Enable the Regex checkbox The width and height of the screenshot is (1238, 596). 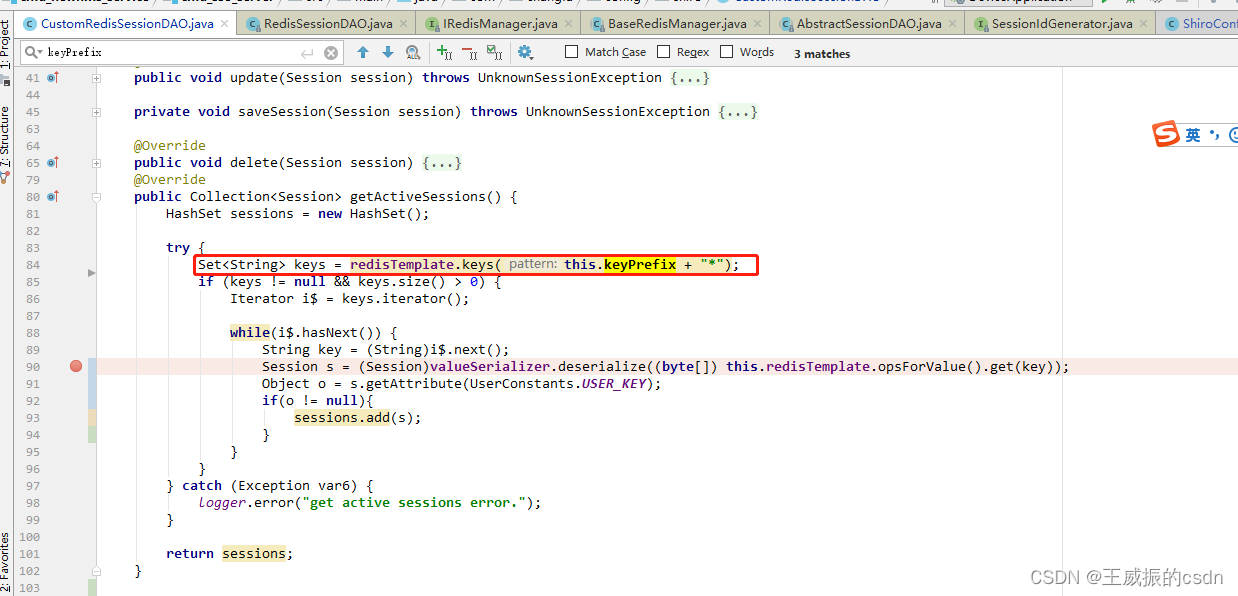[663, 52]
